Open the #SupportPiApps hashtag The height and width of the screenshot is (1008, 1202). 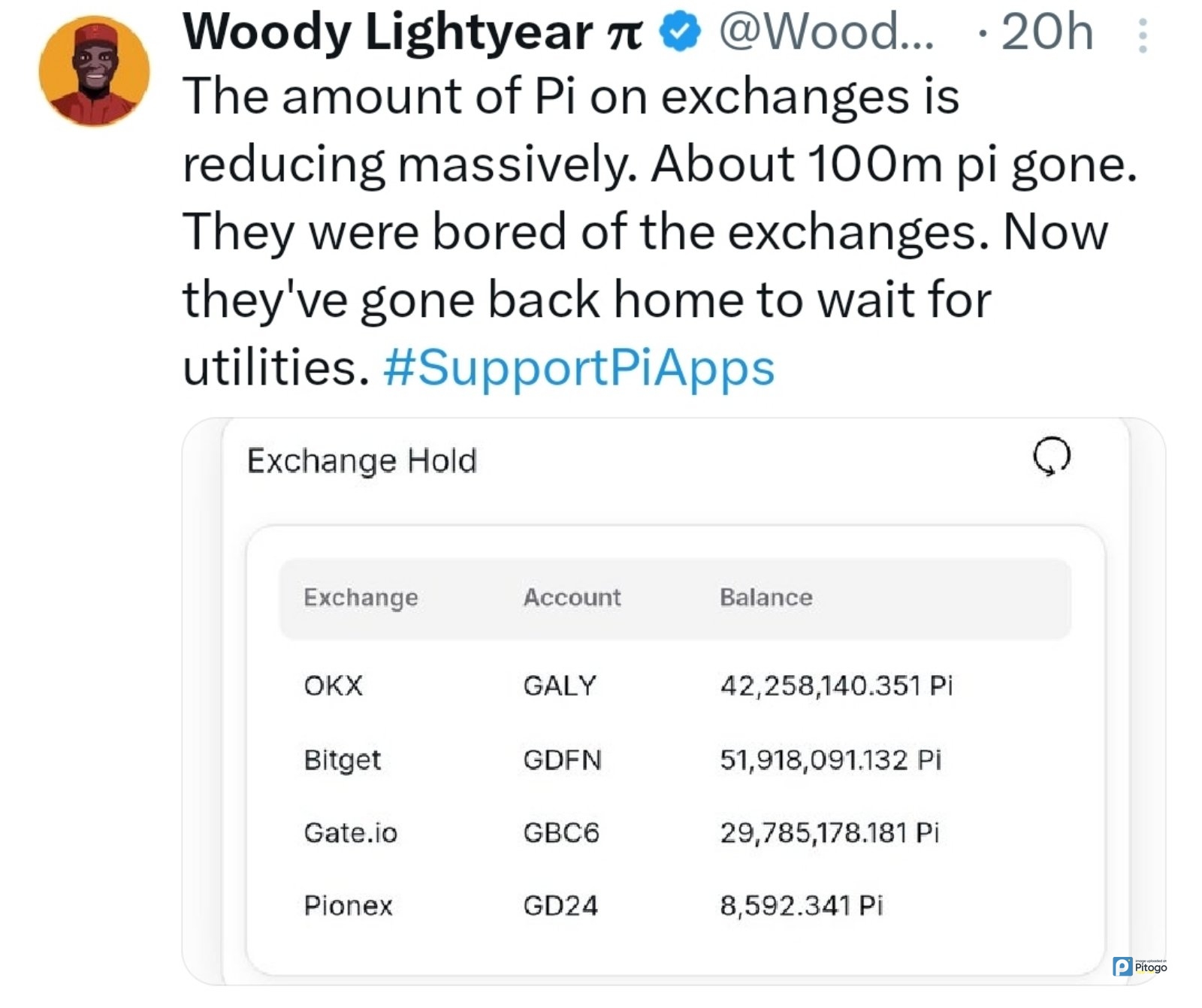(578, 368)
